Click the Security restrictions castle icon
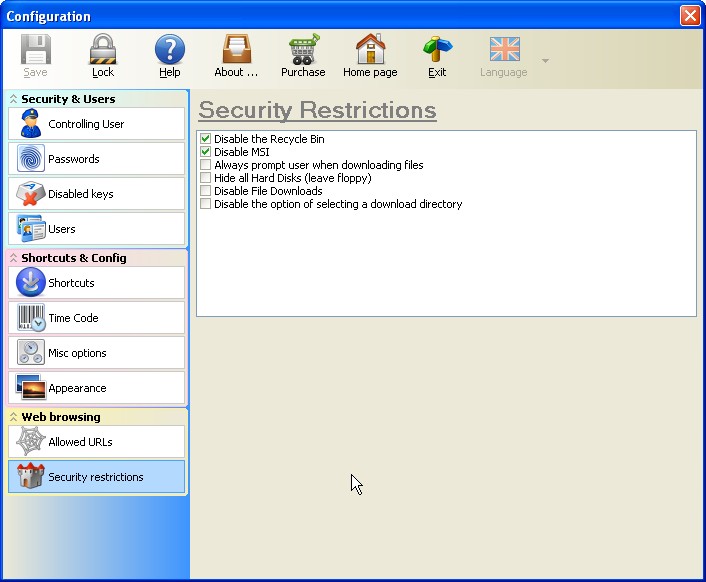Viewport: 706px width, 582px height. coord(31,476)
